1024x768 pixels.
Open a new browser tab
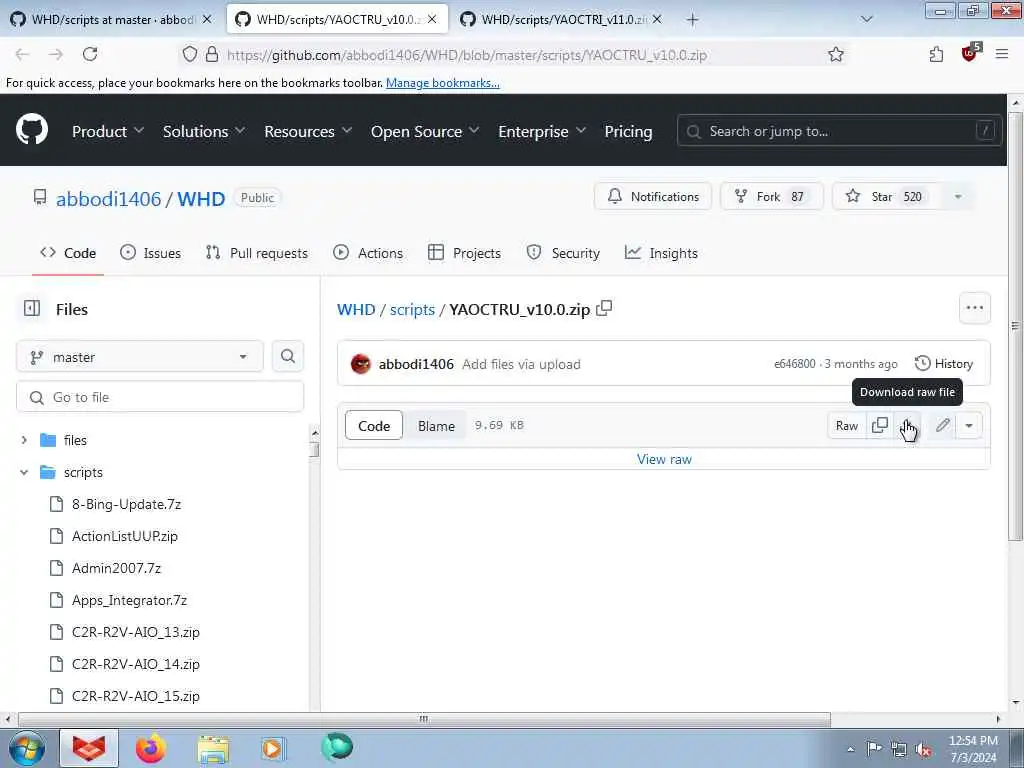point(692,20)
